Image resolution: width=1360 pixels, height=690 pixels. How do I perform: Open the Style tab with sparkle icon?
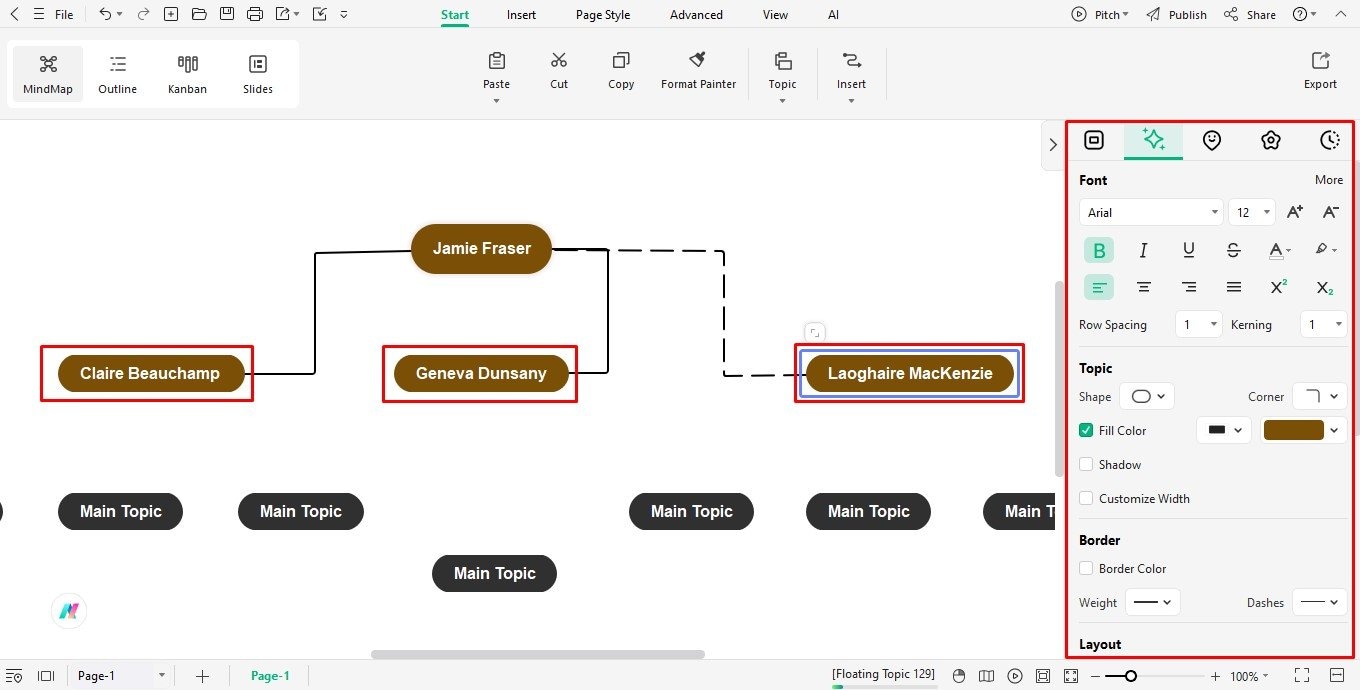coord(1153,140)
